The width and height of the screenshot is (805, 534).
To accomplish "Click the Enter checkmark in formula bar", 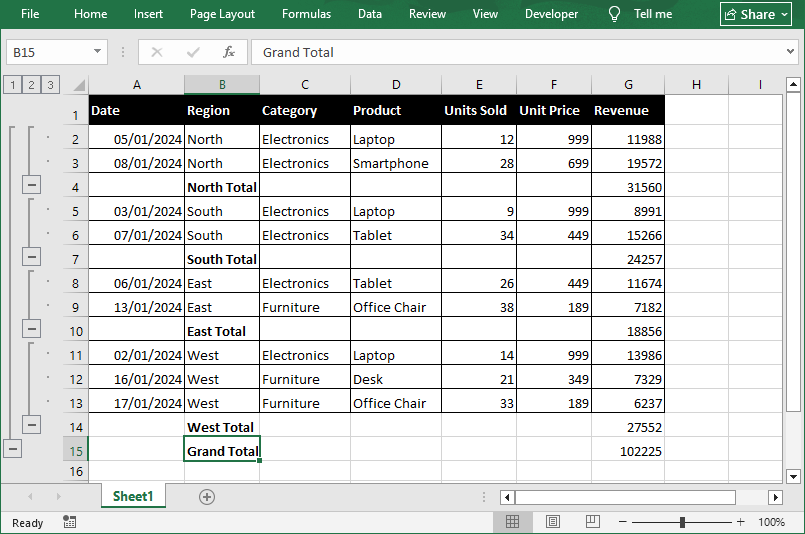I will (193, 52).
